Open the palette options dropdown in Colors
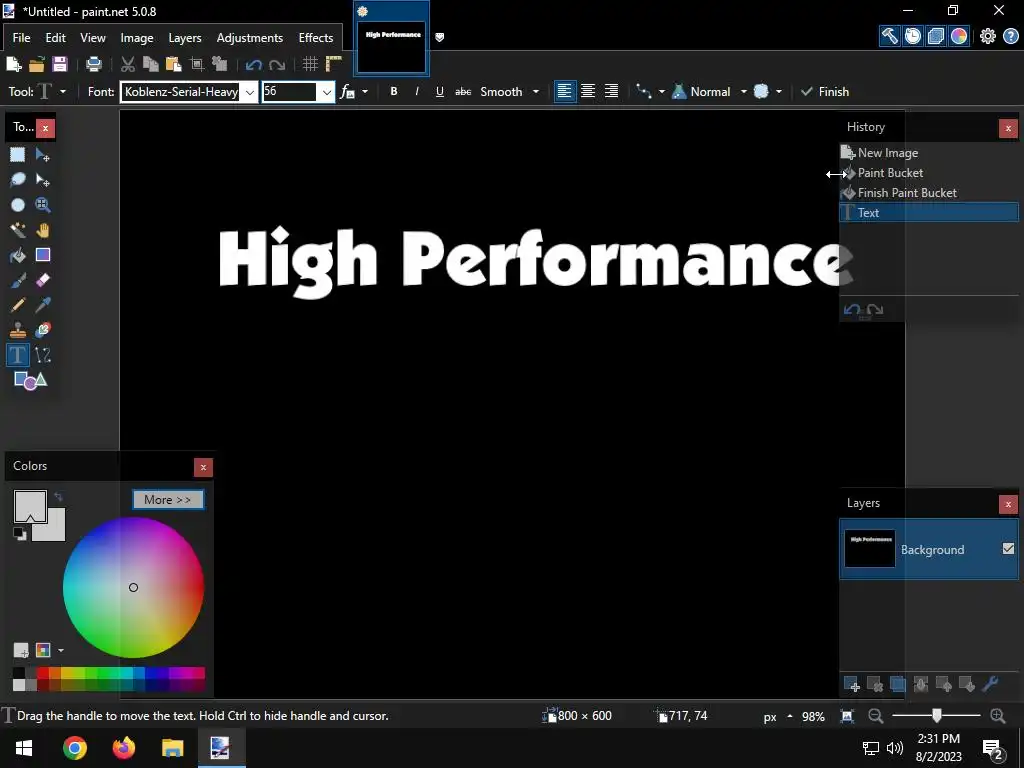The image size is (1024, 768). point(61,650)
